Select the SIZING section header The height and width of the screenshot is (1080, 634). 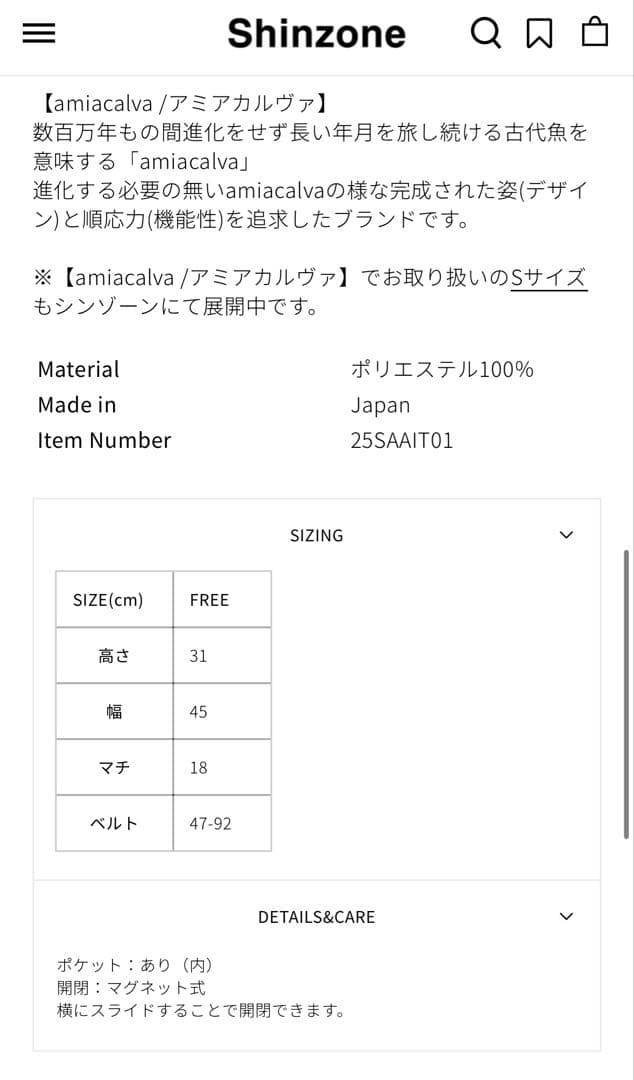[x=317, y=534]
